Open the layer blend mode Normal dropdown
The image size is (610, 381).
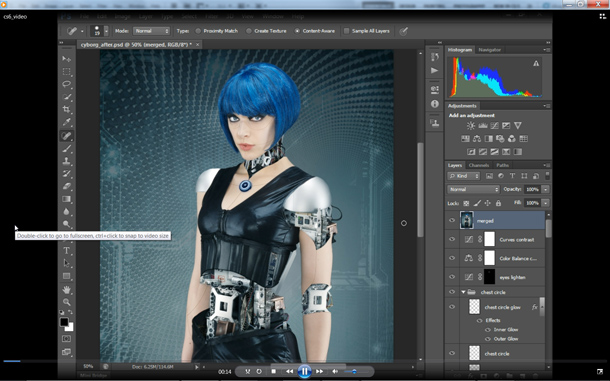473,190
